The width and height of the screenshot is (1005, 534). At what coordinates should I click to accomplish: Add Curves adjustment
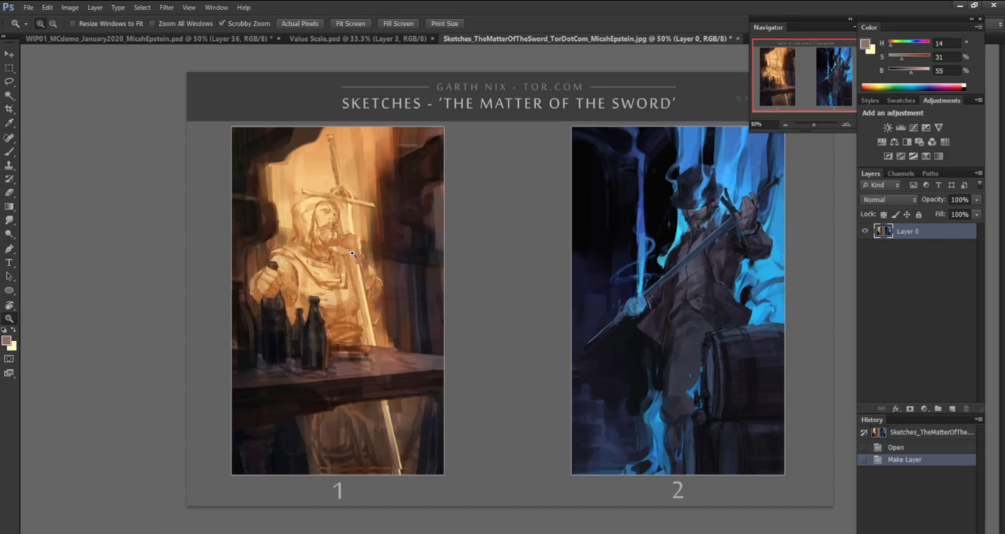tap(913, 128)
